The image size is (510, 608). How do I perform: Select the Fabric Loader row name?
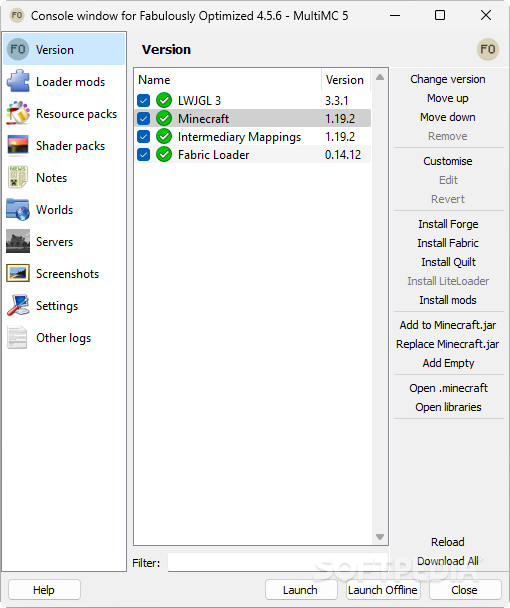(213, 155)
